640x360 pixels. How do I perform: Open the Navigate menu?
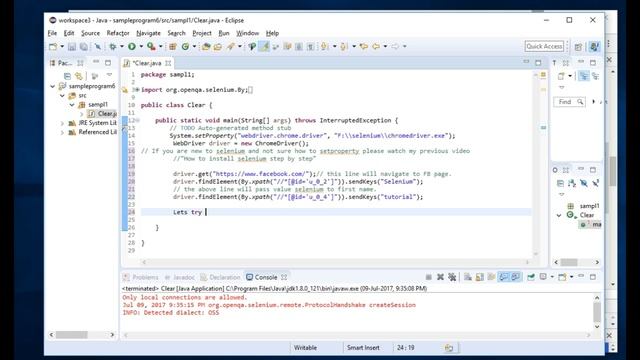[148, 33]
